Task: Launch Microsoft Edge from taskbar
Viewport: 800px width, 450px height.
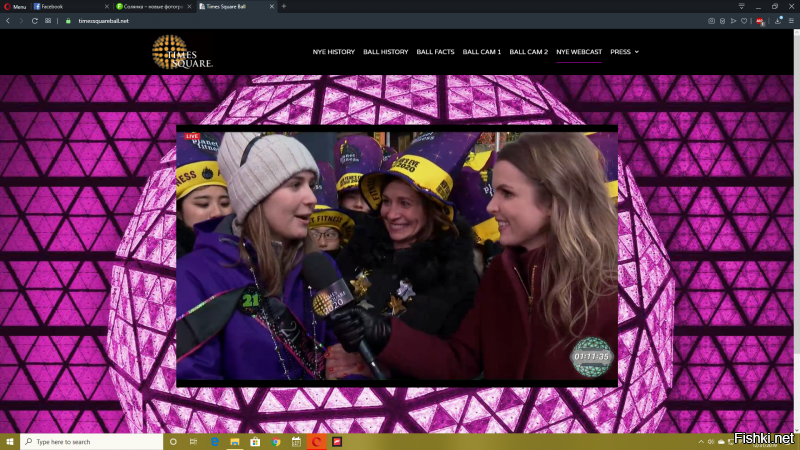Action: (215, 442)
